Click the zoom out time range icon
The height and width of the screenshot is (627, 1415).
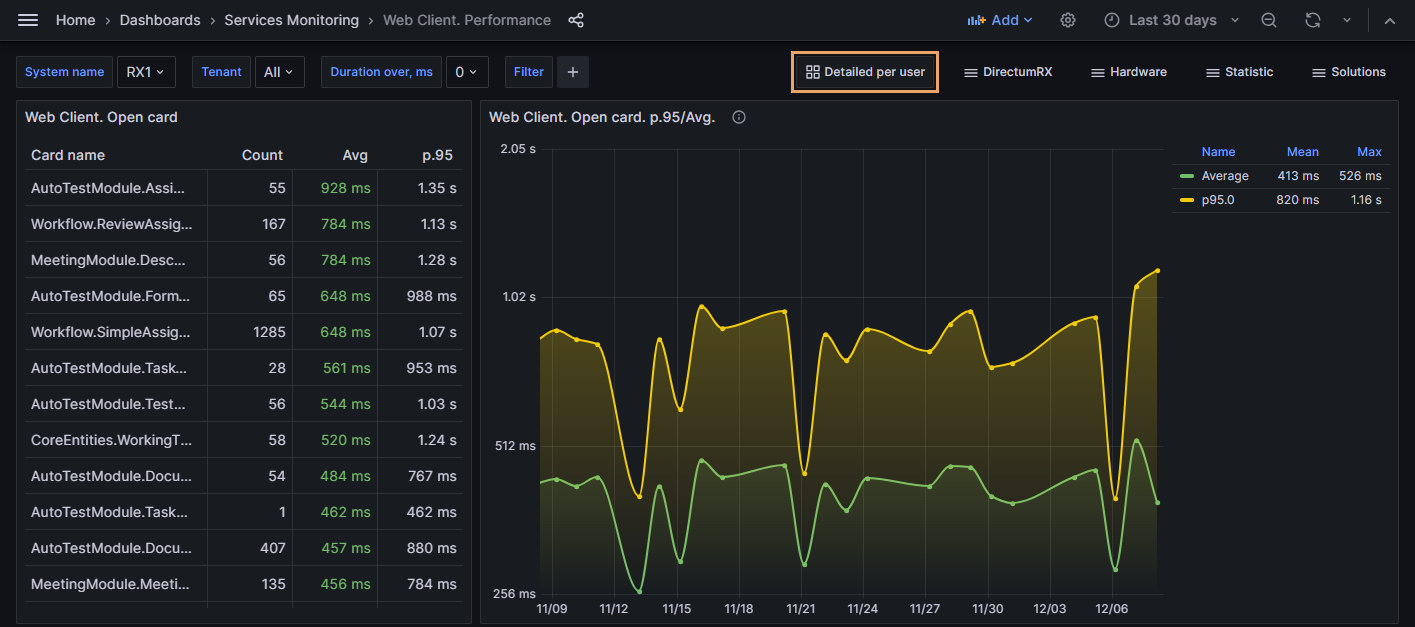pyautogui.click(x=1269, y=20)
